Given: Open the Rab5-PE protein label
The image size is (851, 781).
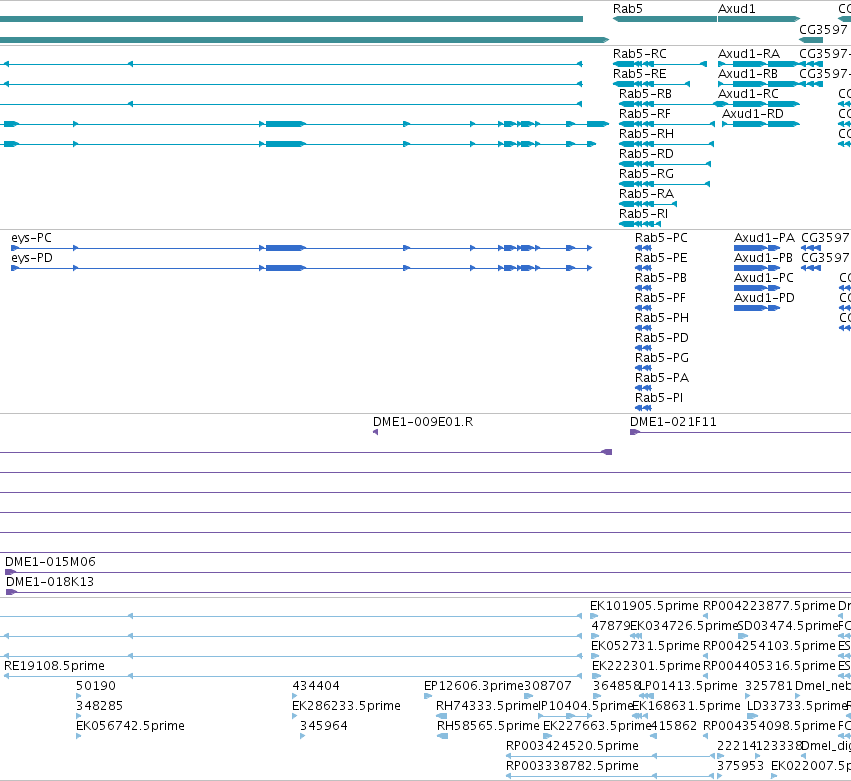Looking at the screenshot, I should point(661,258).
